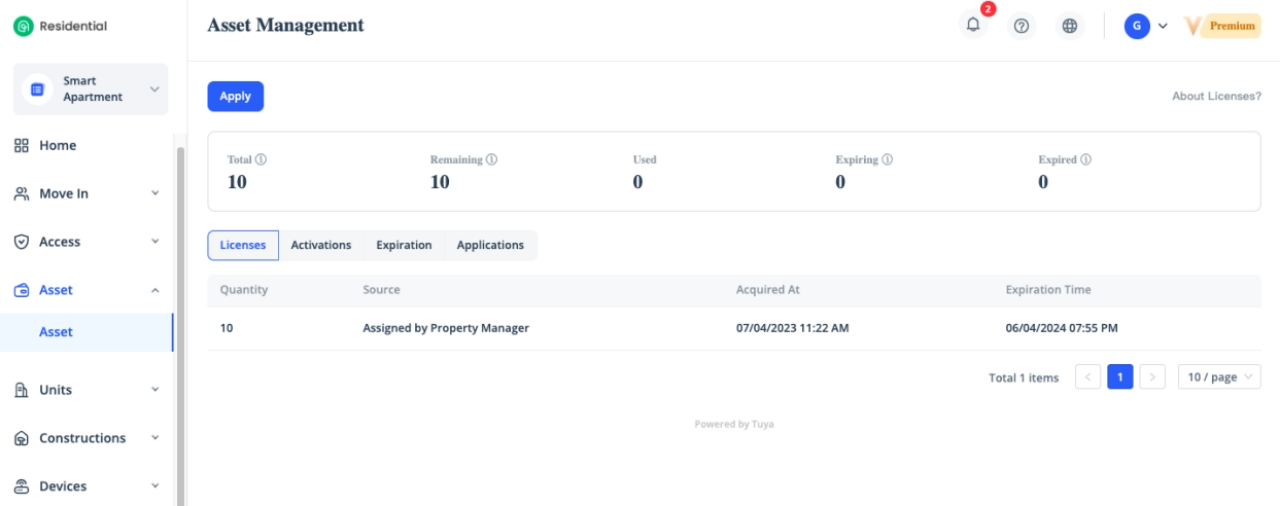Open the 10 / page size dropdown
This screenshot has height=506, width=1280.
(1219, 377)
